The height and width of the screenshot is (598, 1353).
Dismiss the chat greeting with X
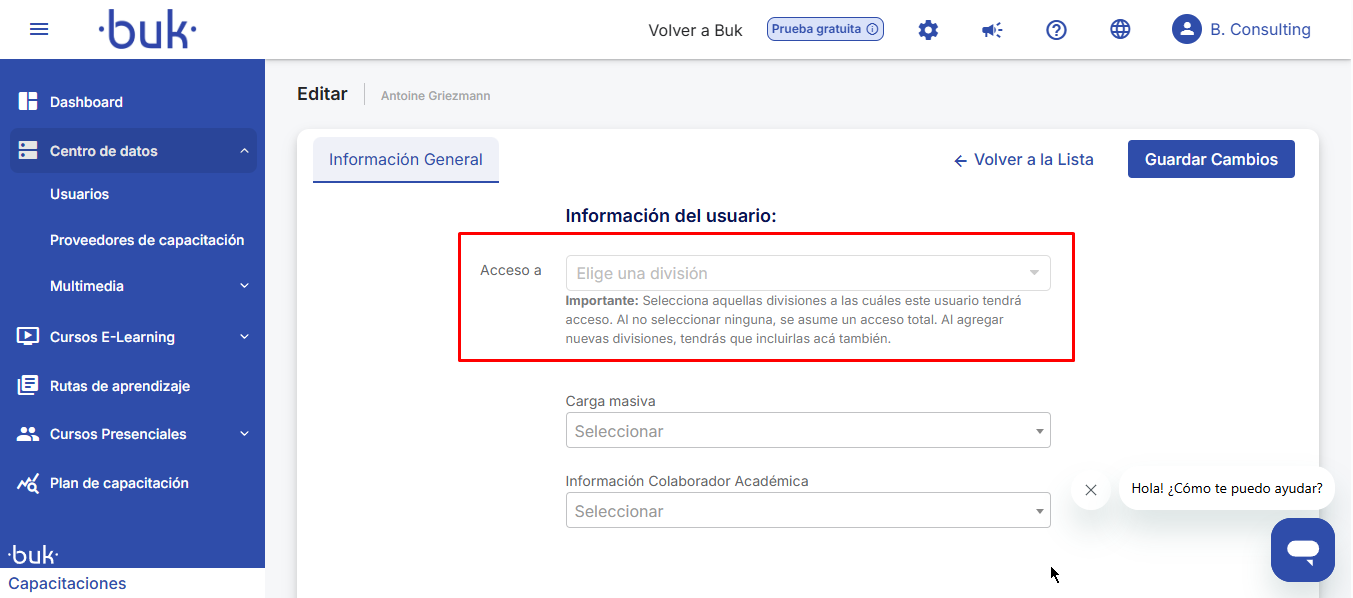[x=1091, y=490]
